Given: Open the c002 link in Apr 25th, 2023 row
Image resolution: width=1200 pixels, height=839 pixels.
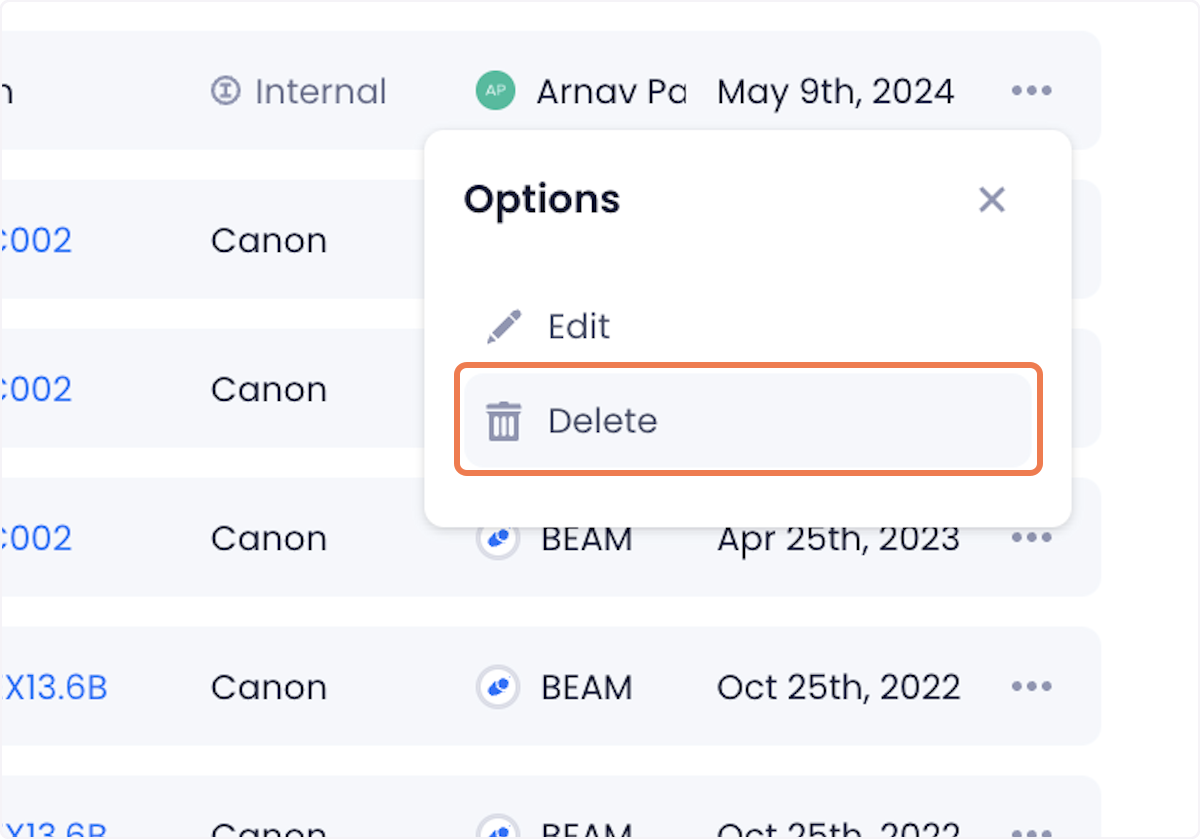Looking at the screenshot, I should pyautogui.click(x=36, y=539).
